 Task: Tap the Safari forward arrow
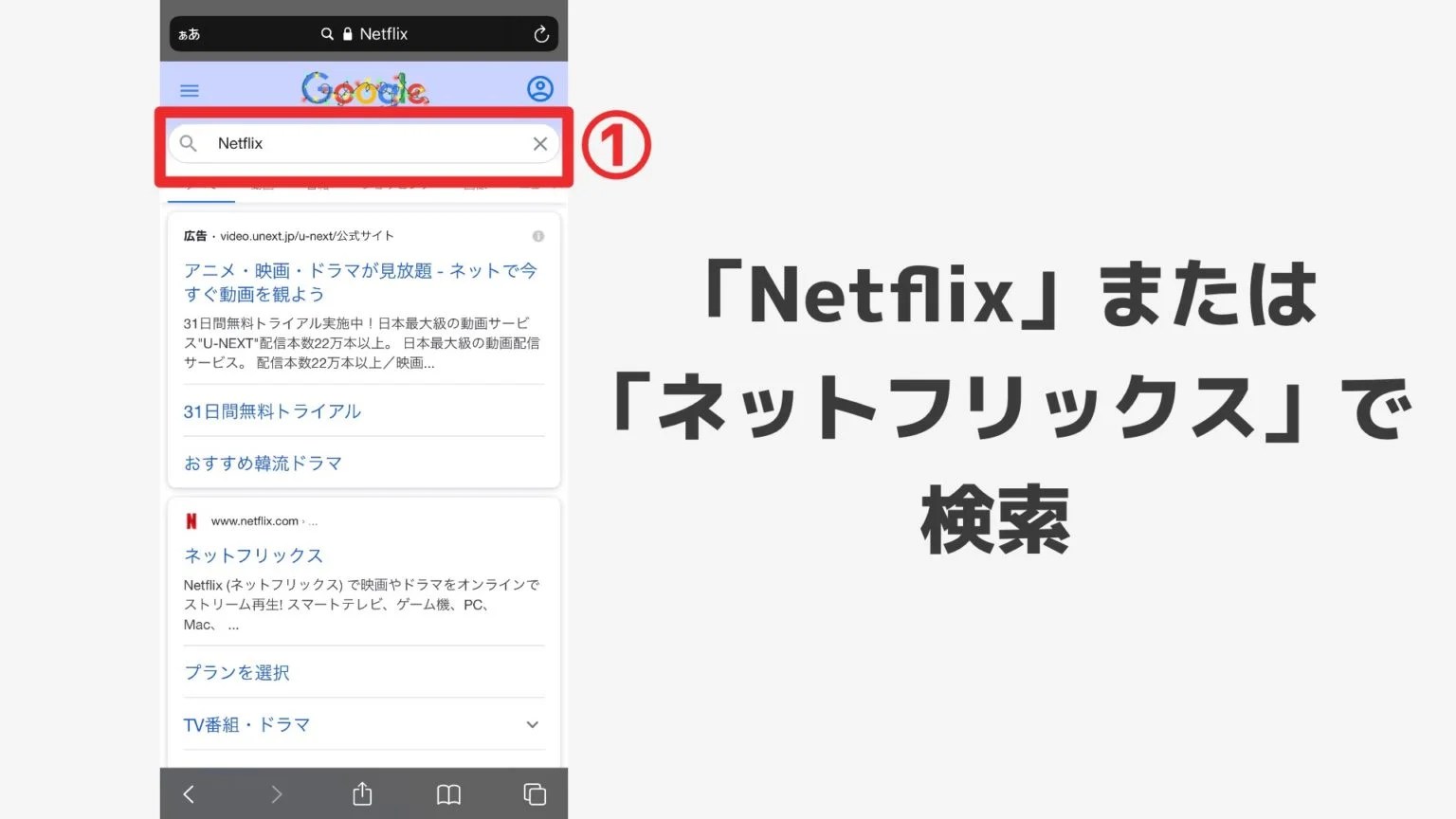(x=276, y=794)
